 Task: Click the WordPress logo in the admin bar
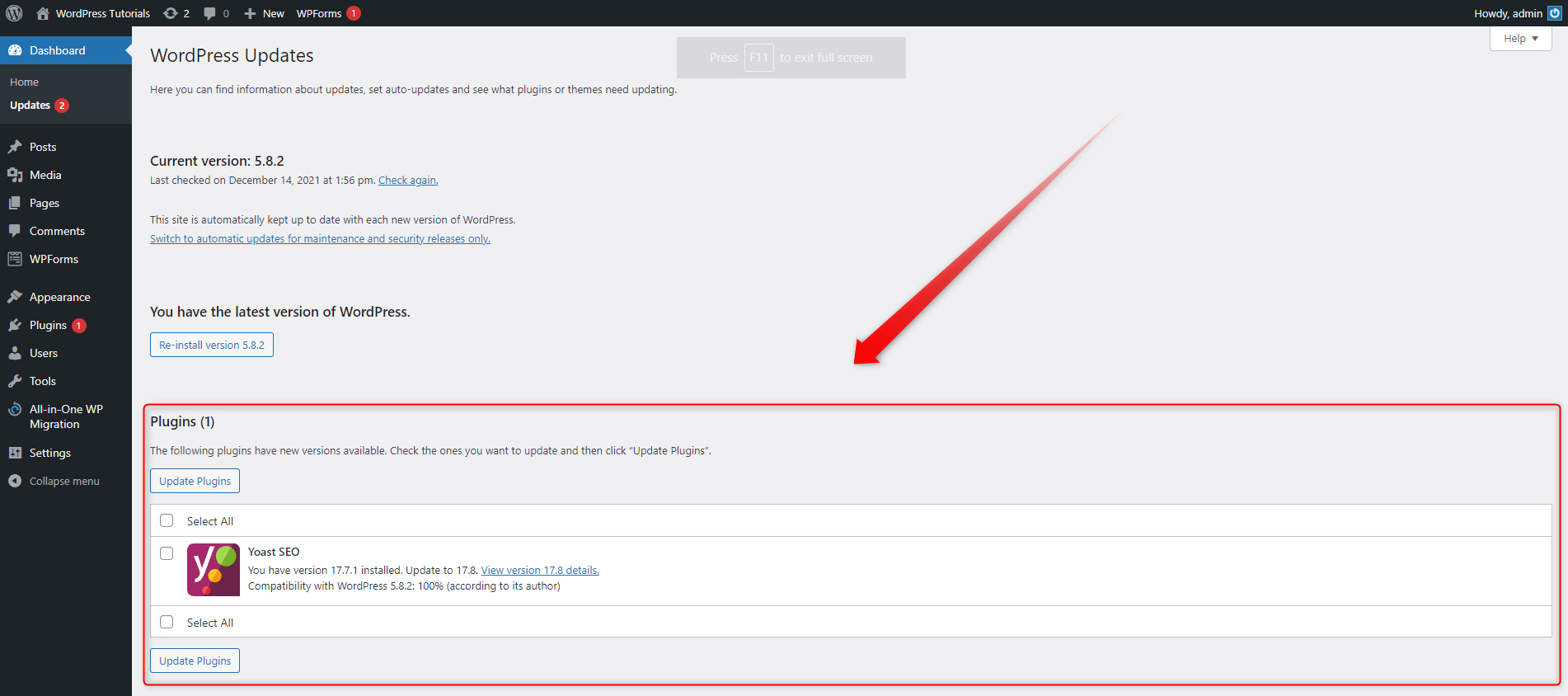14,13
